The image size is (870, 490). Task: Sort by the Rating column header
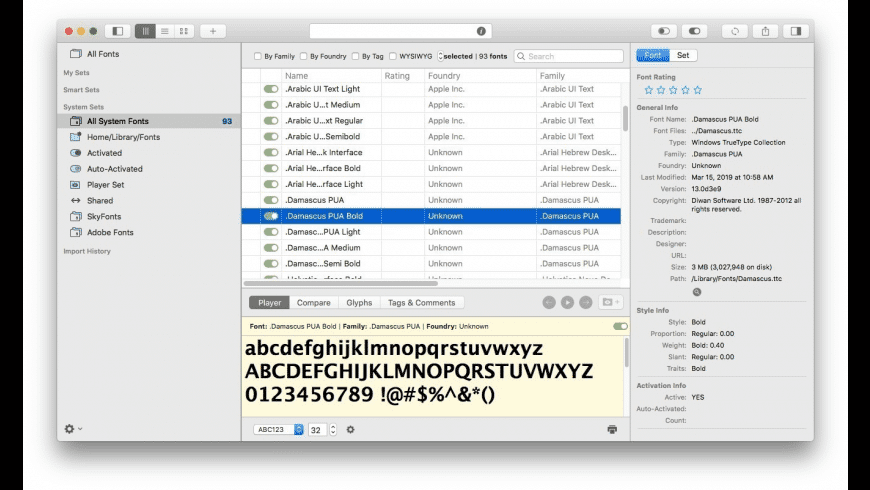[403, 75]
